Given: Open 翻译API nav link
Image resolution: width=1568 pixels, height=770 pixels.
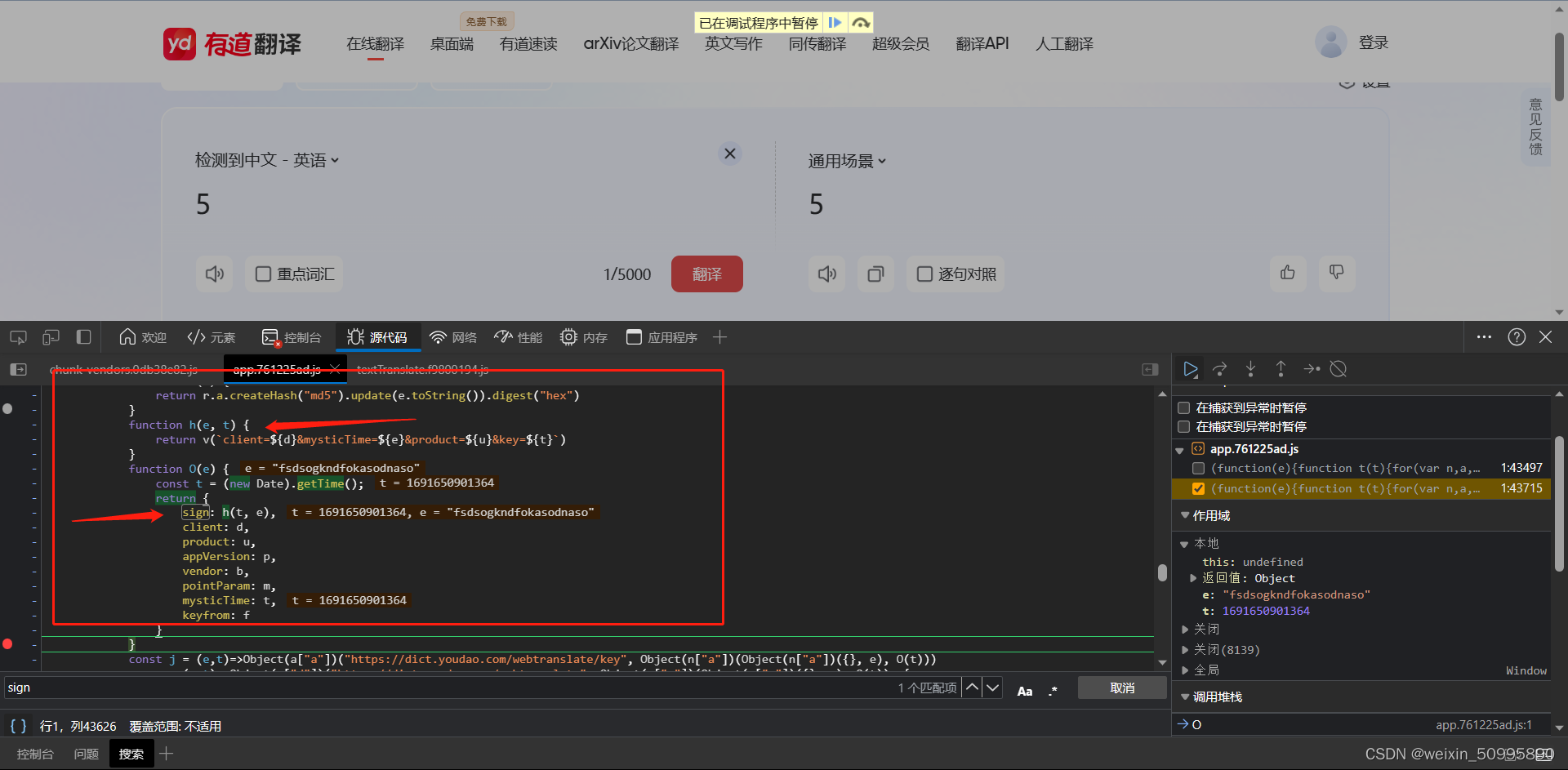Looking at the screenshot, I should click(x=982, y=43).
